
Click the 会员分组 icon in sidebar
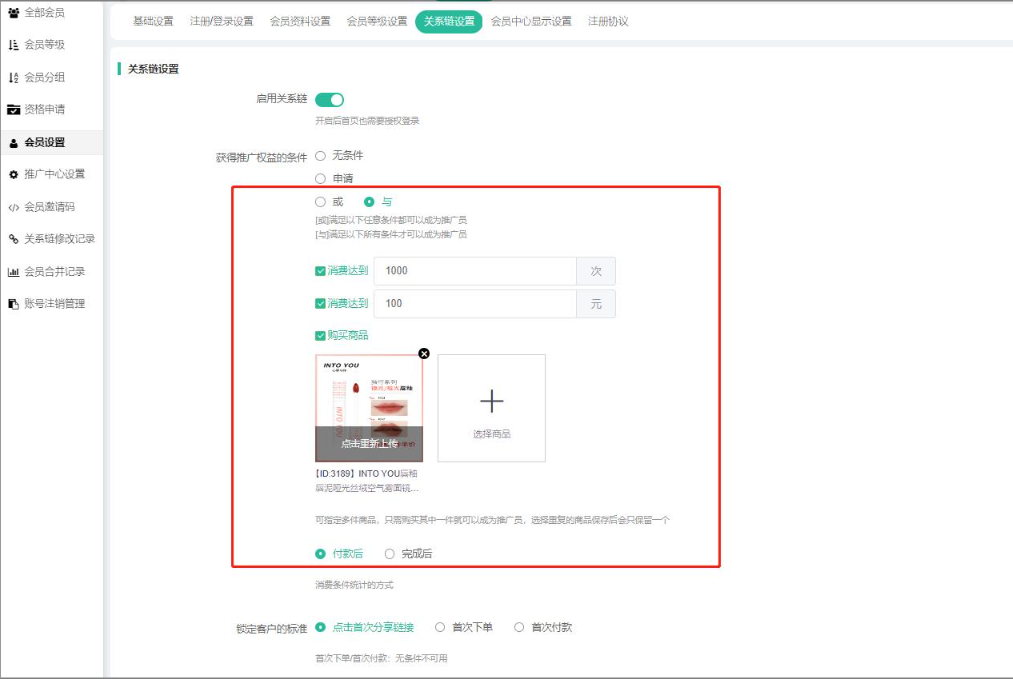13,78
